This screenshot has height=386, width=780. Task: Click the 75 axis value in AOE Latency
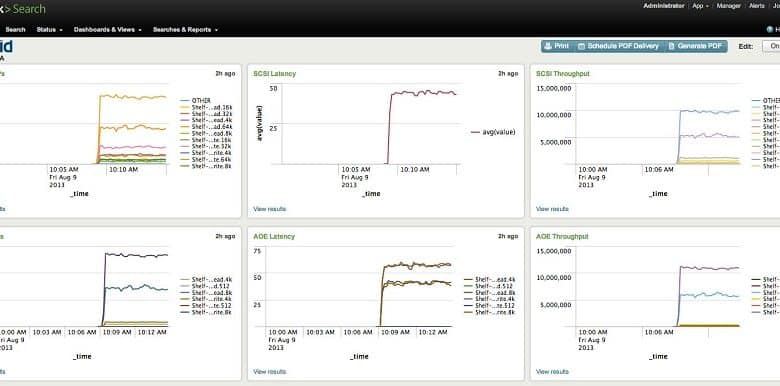257,251
